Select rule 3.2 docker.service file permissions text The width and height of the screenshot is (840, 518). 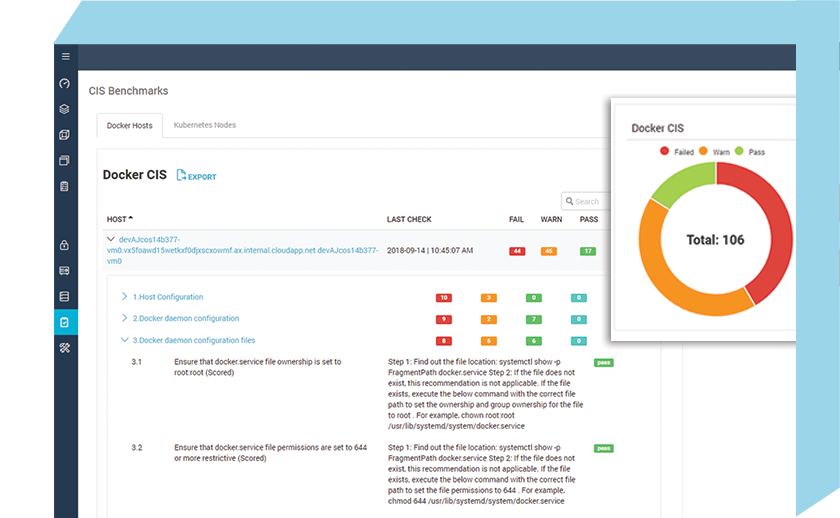(271, 453)
